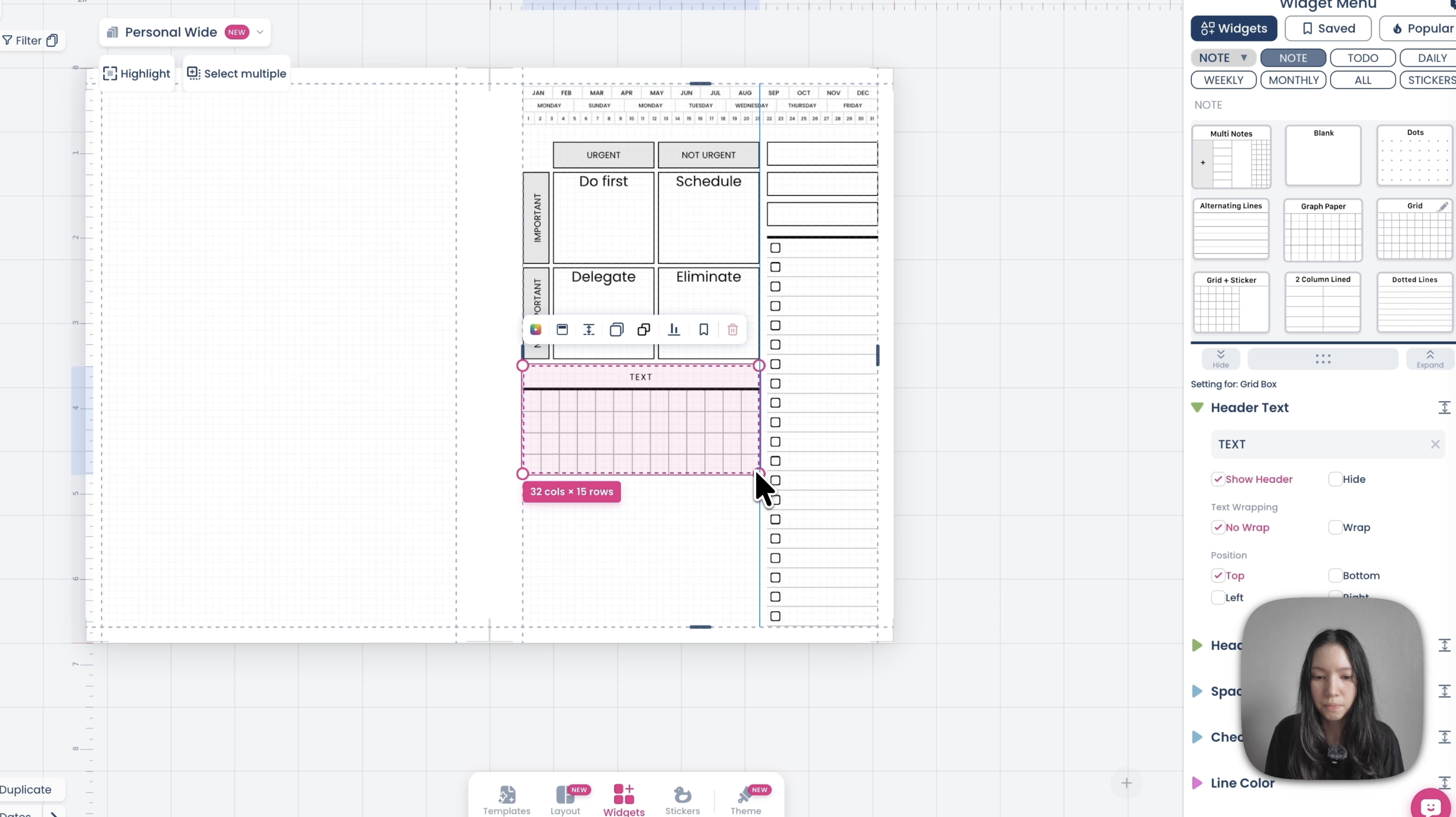Open the color picker in the widget toolbar
1456x817 pixels.
(535, 329)
